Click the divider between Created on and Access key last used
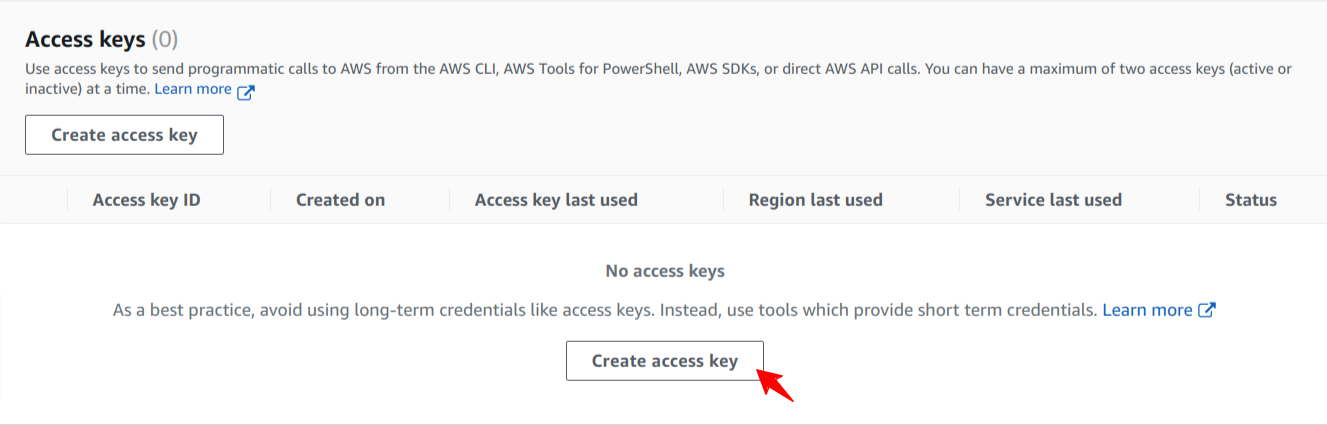This screenshot has width=1327, height=425. coord(450,200)
